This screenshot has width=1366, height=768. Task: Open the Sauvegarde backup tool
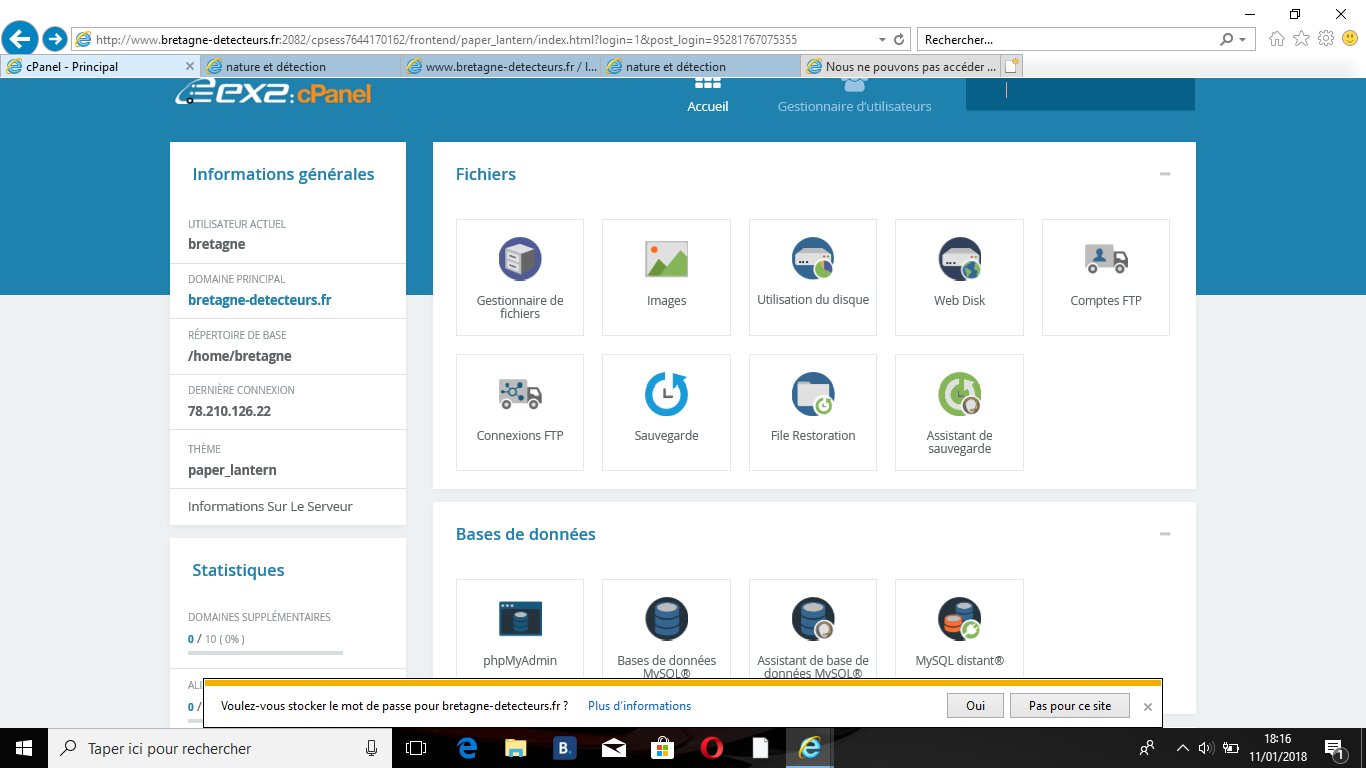pos(666,412)
